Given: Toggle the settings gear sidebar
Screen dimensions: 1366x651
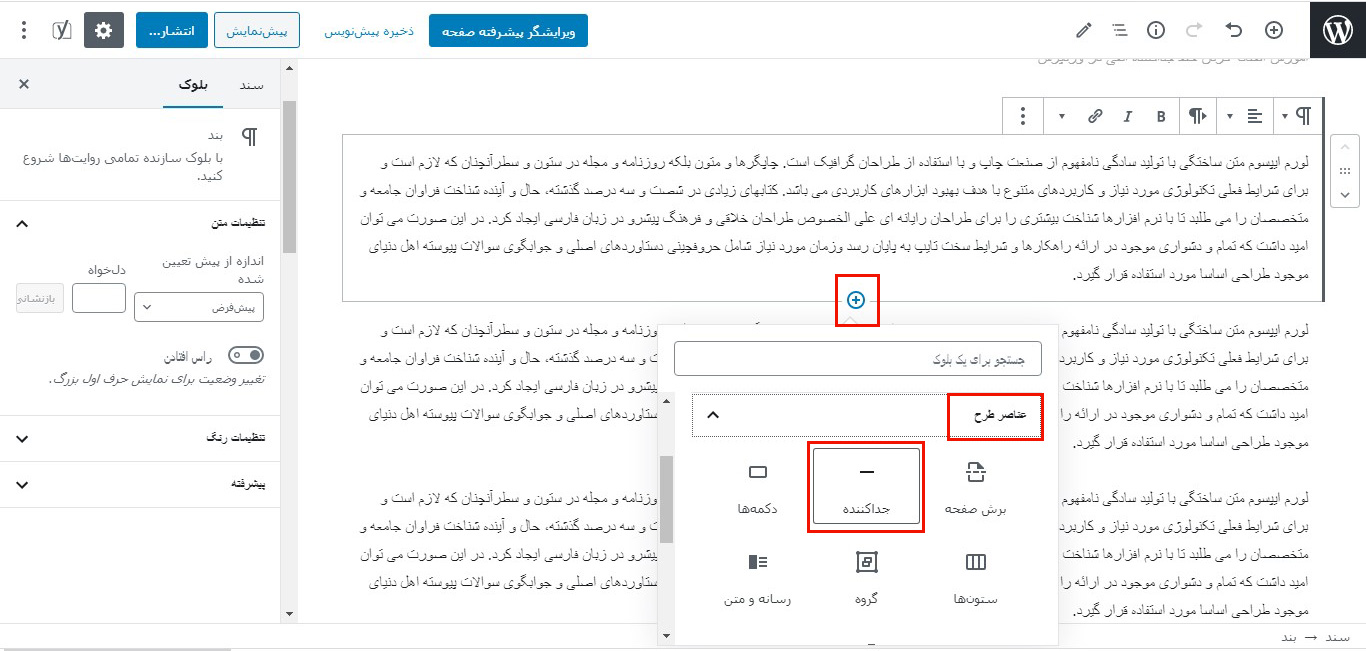Looking at the screenshot, I should (x=104, y=30).
